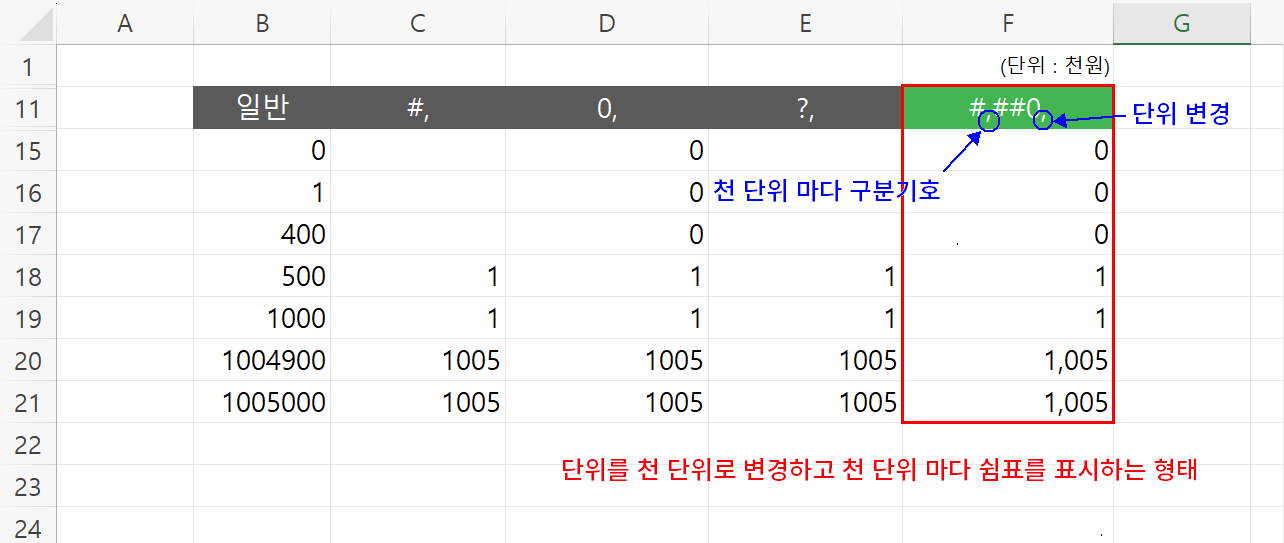This screenshot has height=543, width=1284.
Task: Select the cell with value 500
Action: tap(262, 276)
